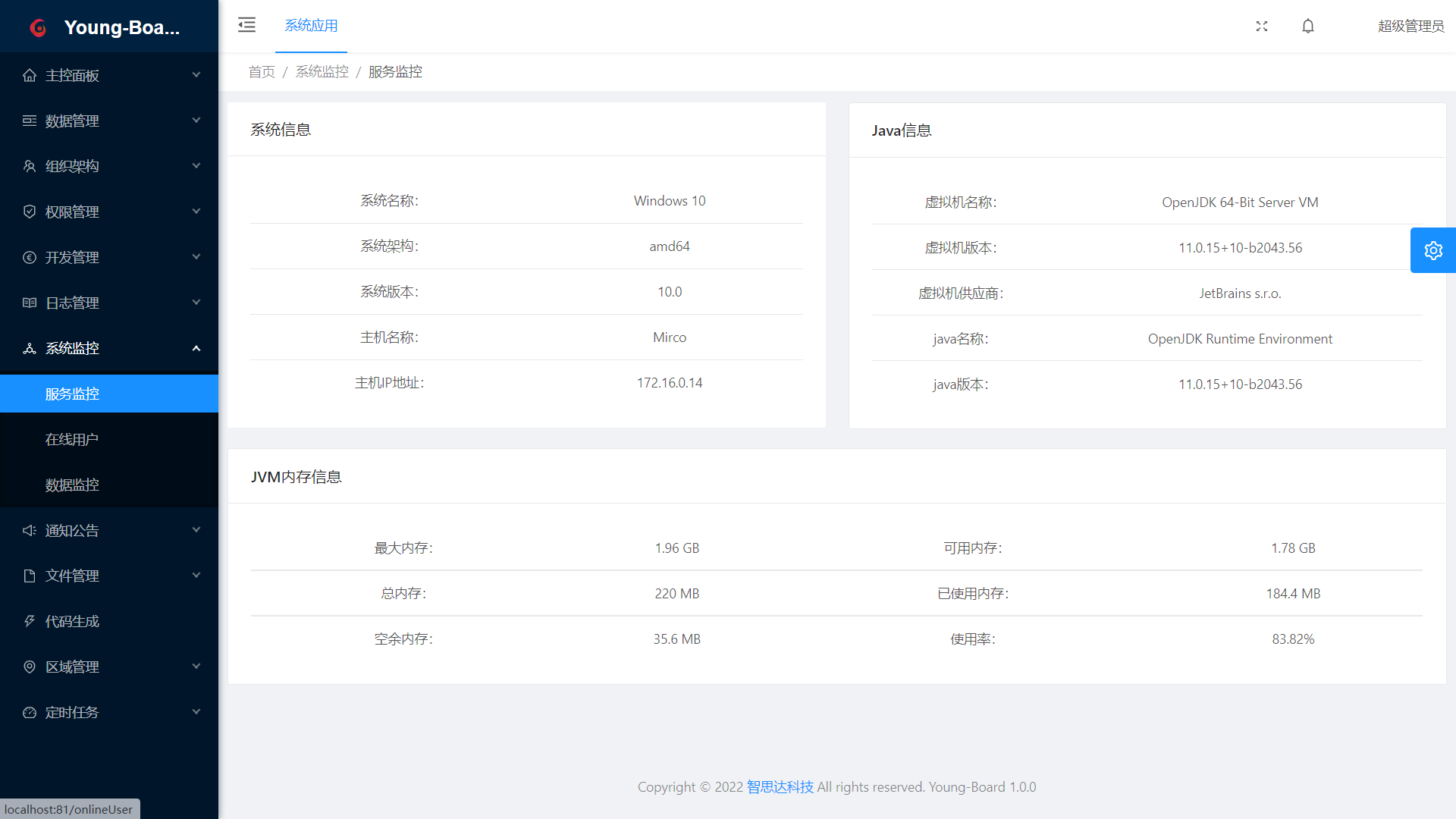Open the 数据监控 menu item
This screenshot has width=1456, height=819.
coord(72,485)
